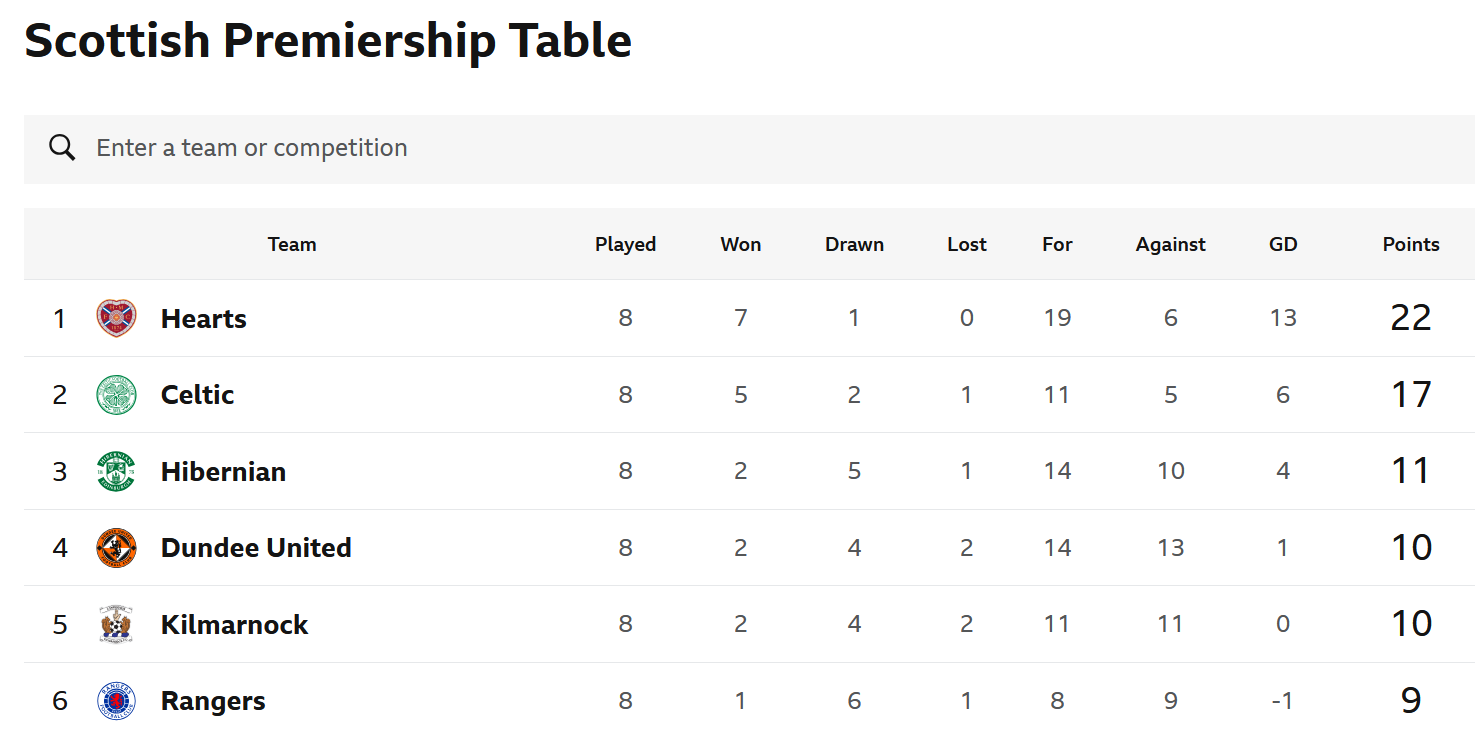
Task: Click the Won column header
Action: click(740, 245)
